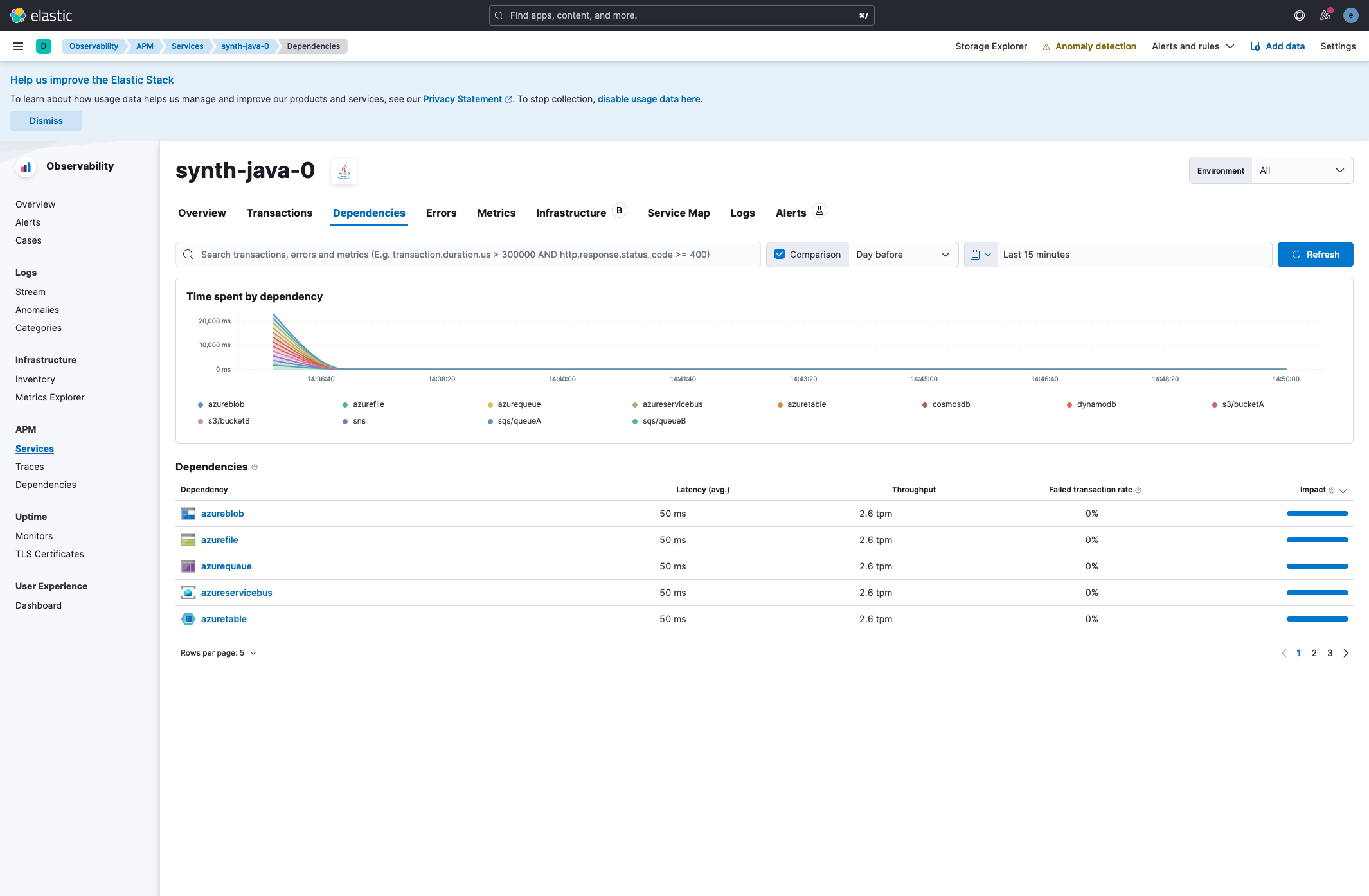Toggle the azurefile series in chart legend
This screenshot has height=896, width=1369.
[x=369, y=404]
